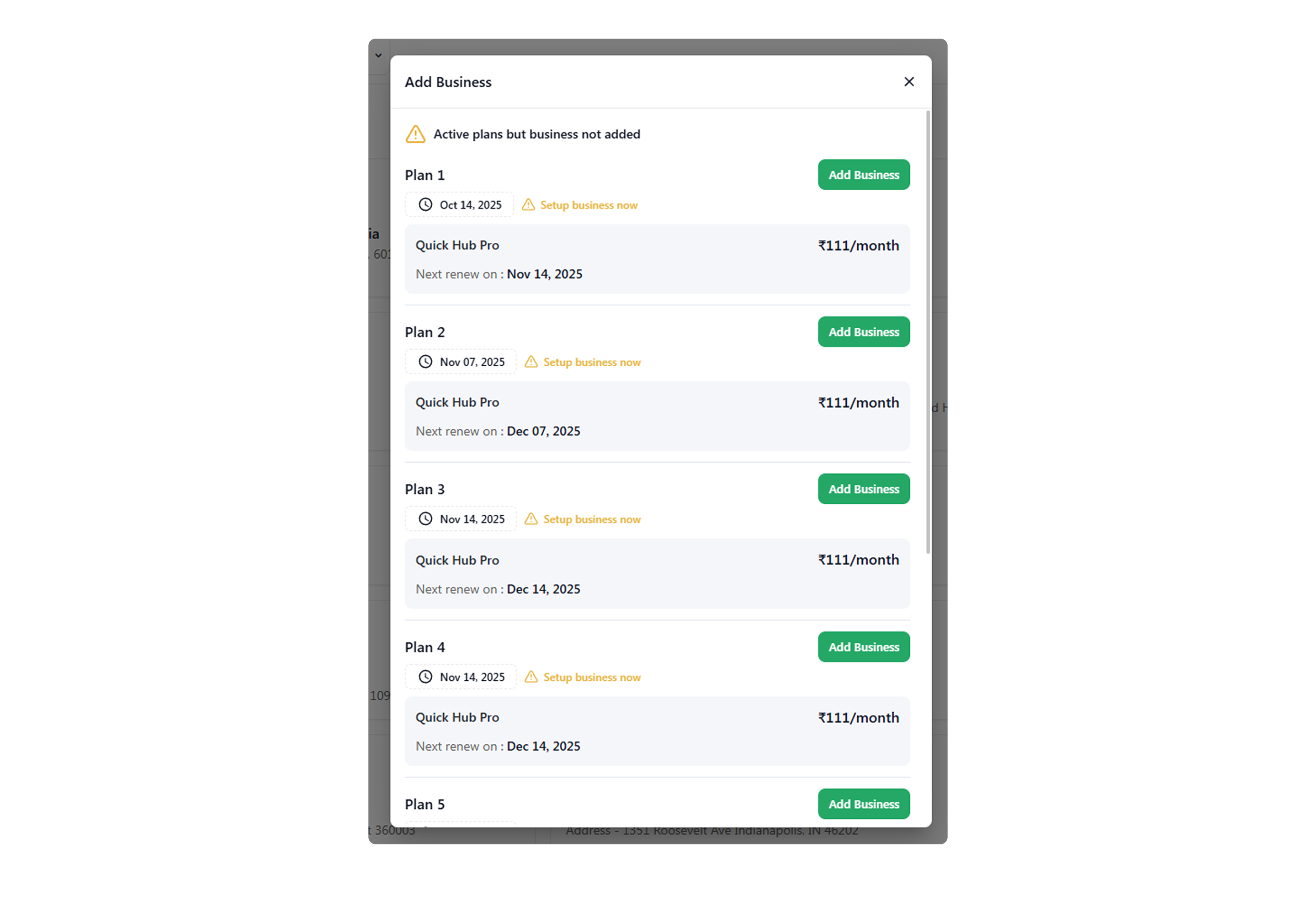The width and height of the screenshot is (1316, 918).
Task: Click Setup business now link in Plan 1
Action: pyautogui.click(x=589, y=205)
